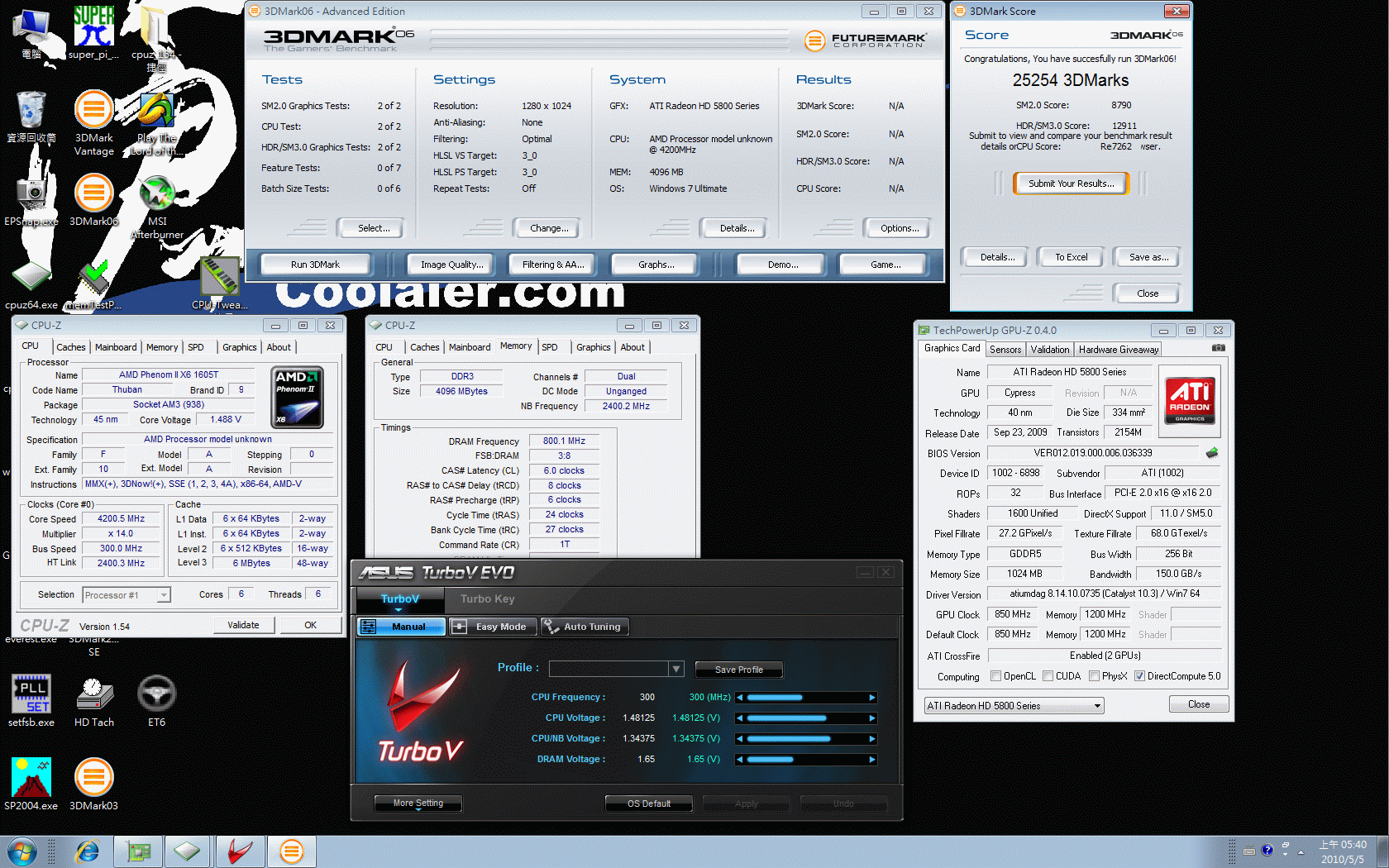The width and height of the screenshot is (1389, 868).
Task: Select Auto Tuning in TurboV EVO
Action: tap(585, 627)
